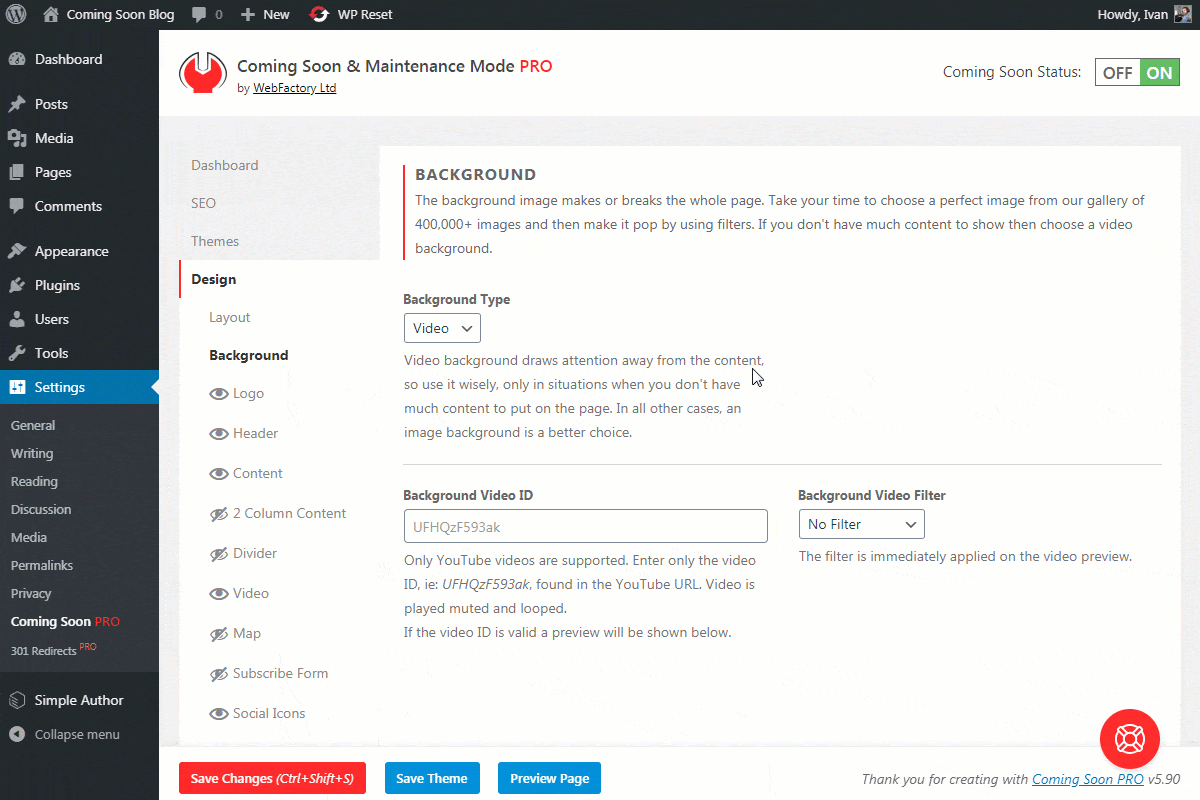
Task: Show the hidden Subscribe Form module
Action: tap(219, 674)
